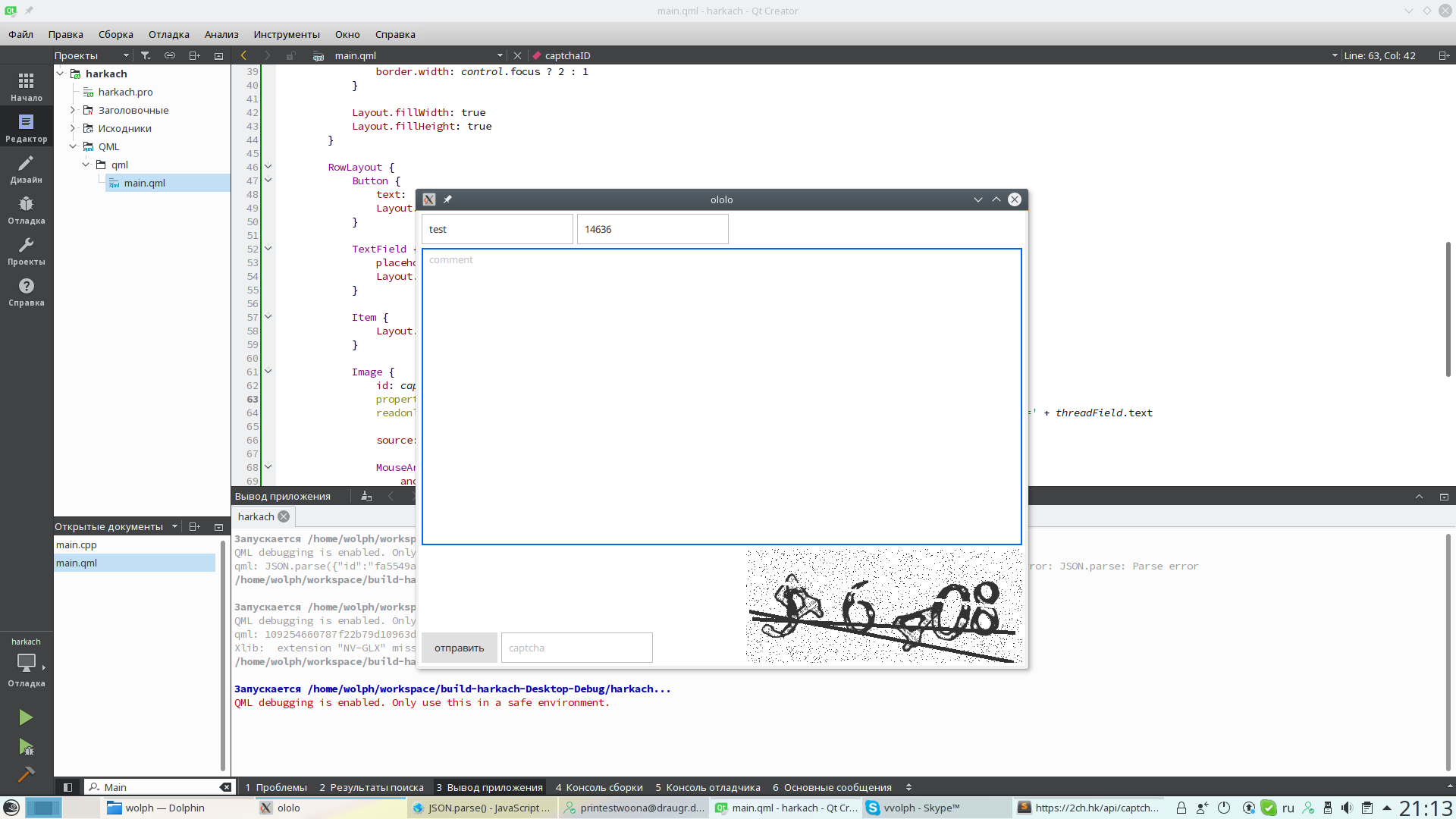This screenshot has width=1456, height=819.
Task: Open the Начало (Welcome) mode
Action: (x=27, y=86)
